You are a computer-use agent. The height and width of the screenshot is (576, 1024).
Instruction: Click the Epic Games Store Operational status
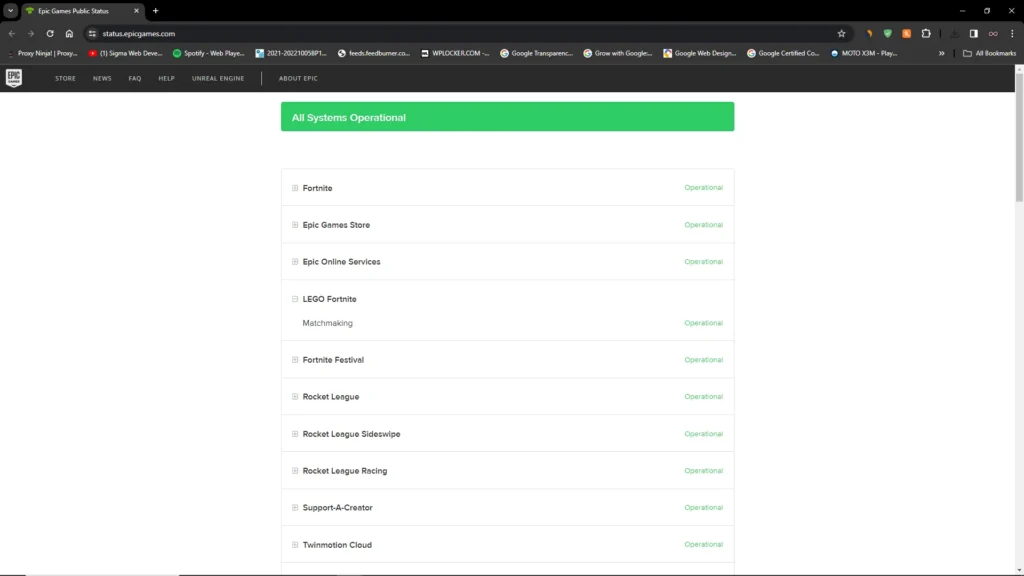[x=703, y=225]
